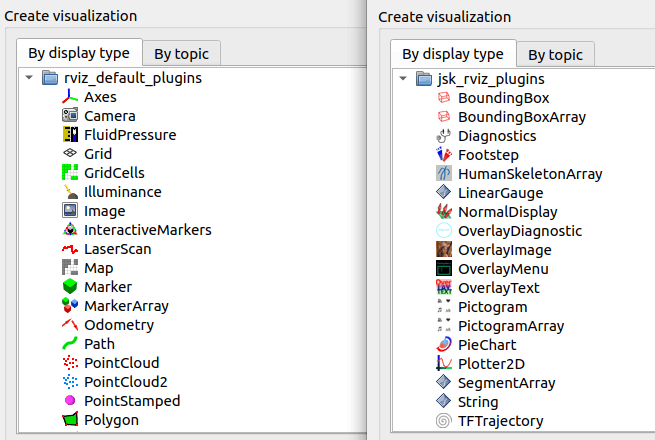Screen dimensions: 655x440
Task: Choose the 'Odometry' label text
Action: tap(119, 325)
